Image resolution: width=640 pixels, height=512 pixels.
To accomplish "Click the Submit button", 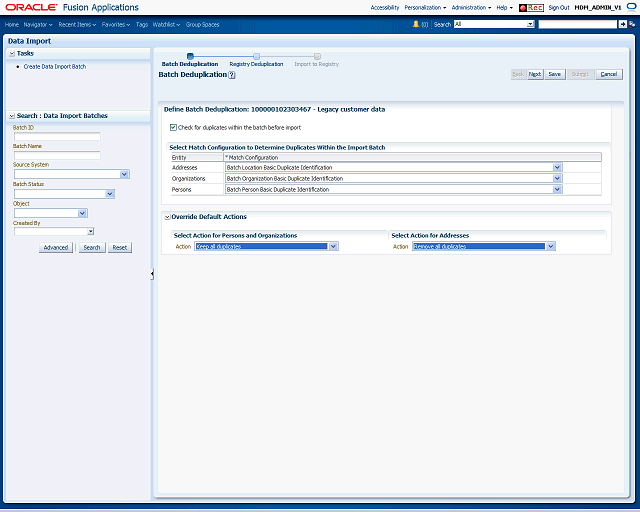I will [580, 74].
